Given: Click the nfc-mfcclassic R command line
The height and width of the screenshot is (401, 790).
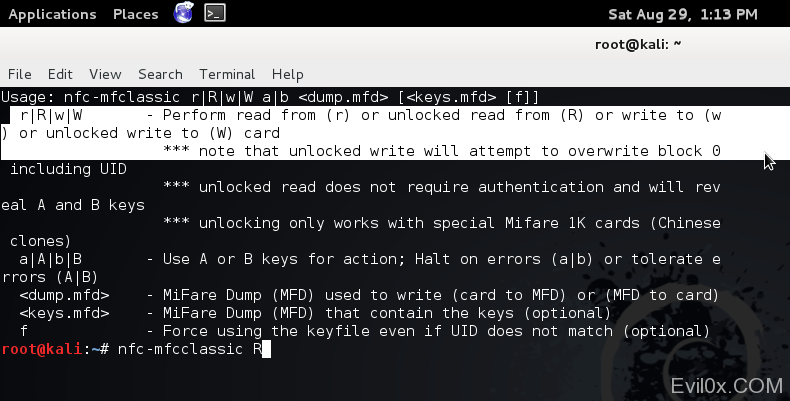Looking at the screenshot, I should 188,349.
